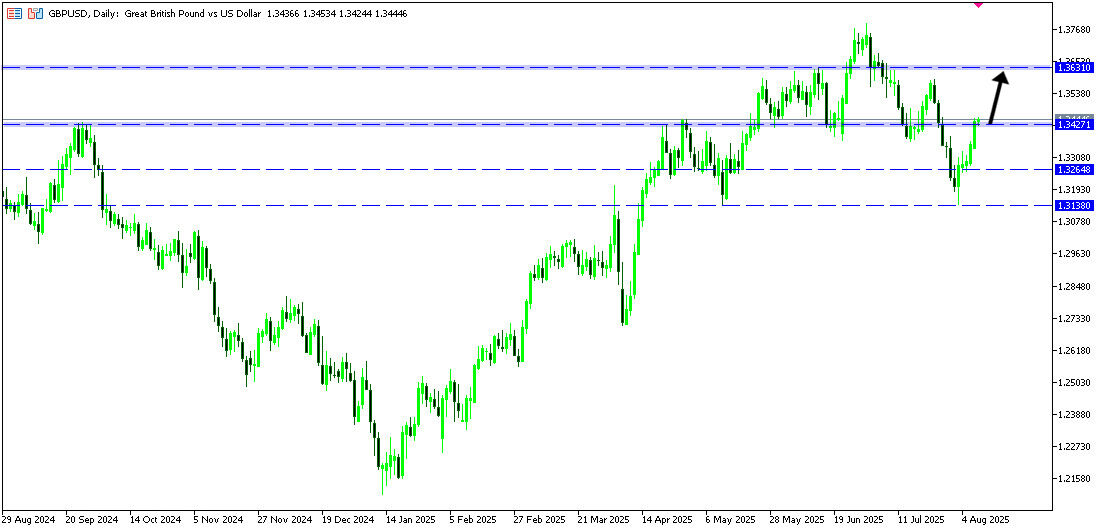
Task: Click the red Depth of Market icon
Action: pos(14,14)
